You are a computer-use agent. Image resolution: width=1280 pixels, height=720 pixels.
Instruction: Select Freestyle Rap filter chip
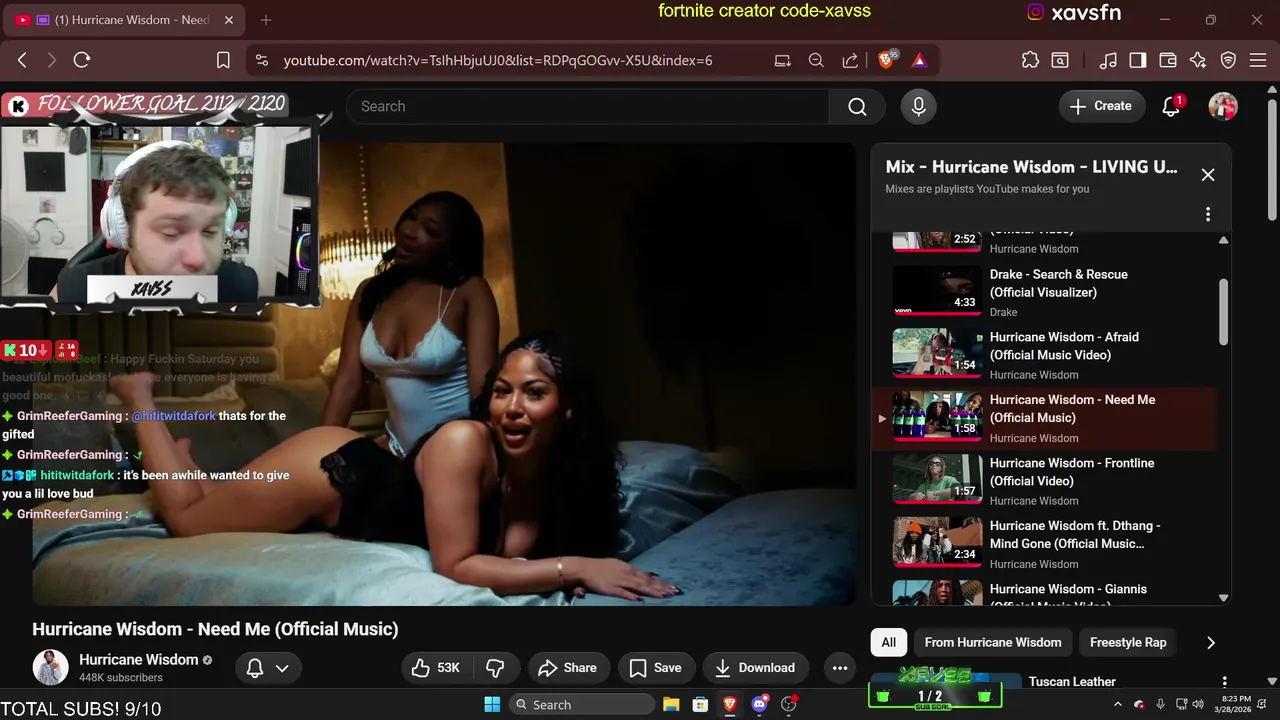[1128, 642]
